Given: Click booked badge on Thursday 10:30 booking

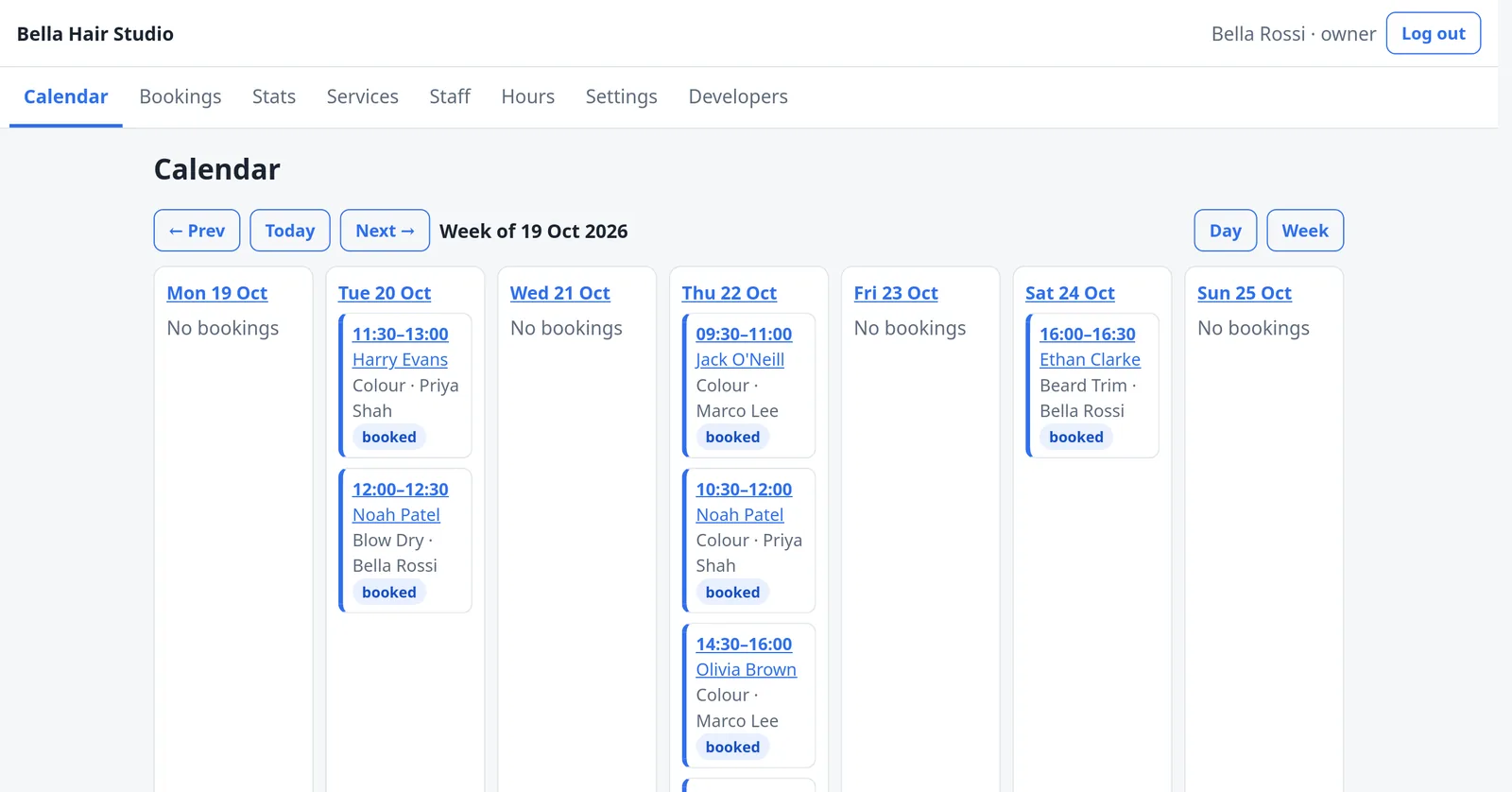Looking at the screenshot, I should click(x=732, y=593).
